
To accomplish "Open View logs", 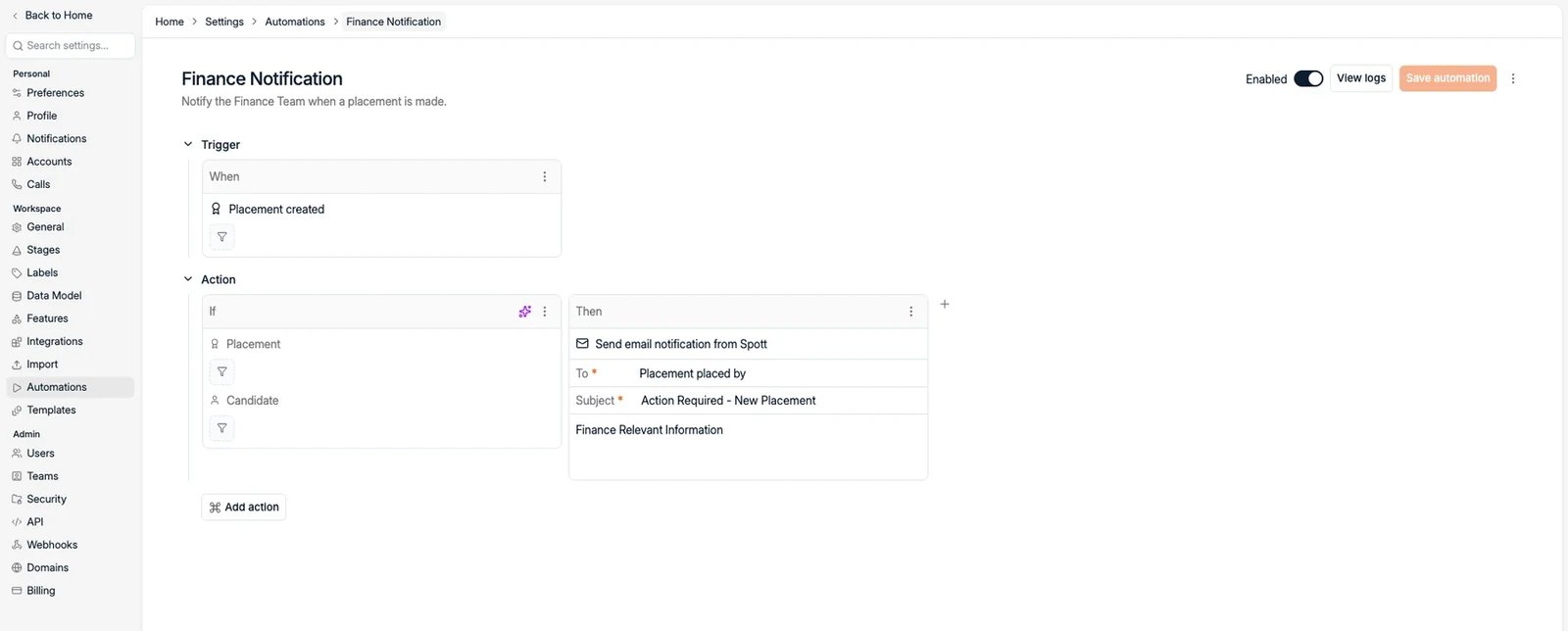I will [1361, 78].
